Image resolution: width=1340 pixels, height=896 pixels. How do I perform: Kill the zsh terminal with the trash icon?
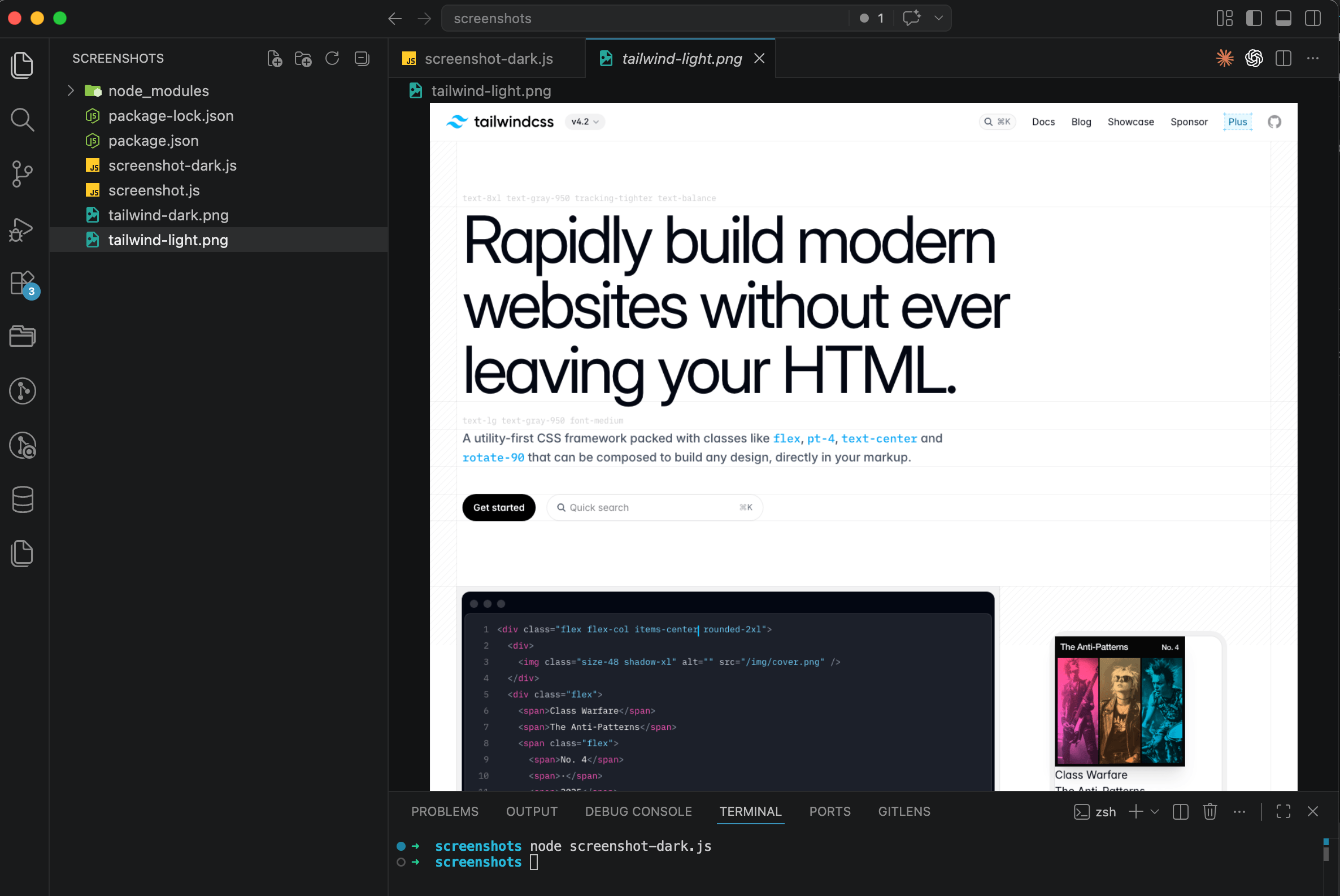tap(1210, 811)
